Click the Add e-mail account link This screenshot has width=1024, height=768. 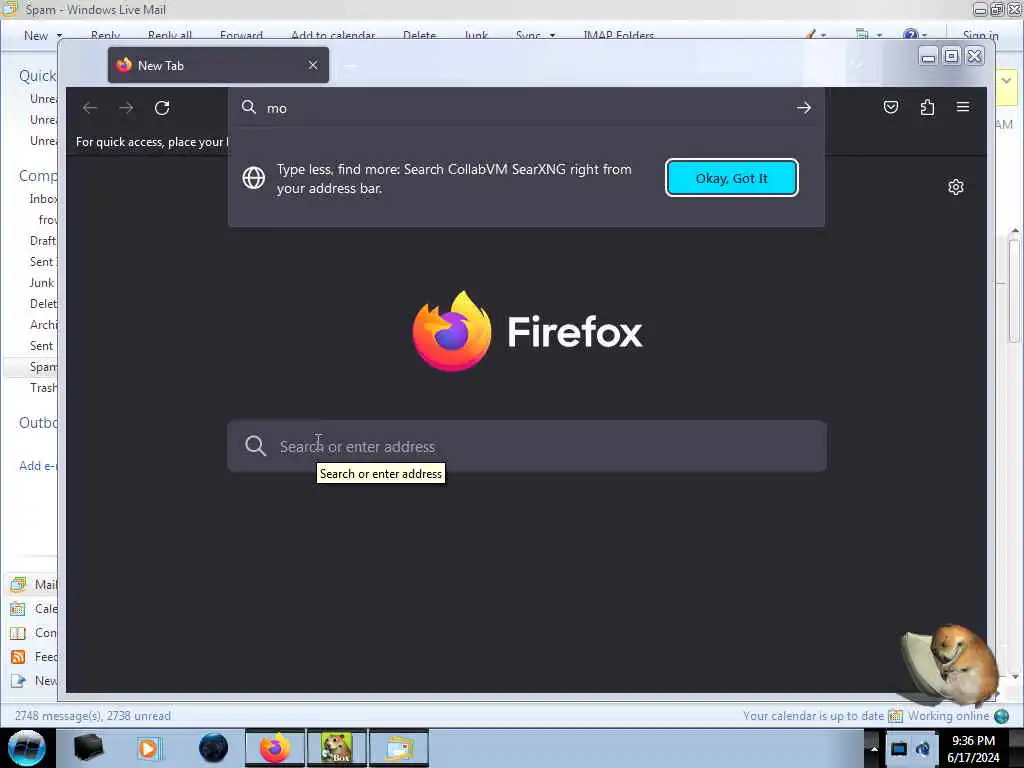[38, 466]
